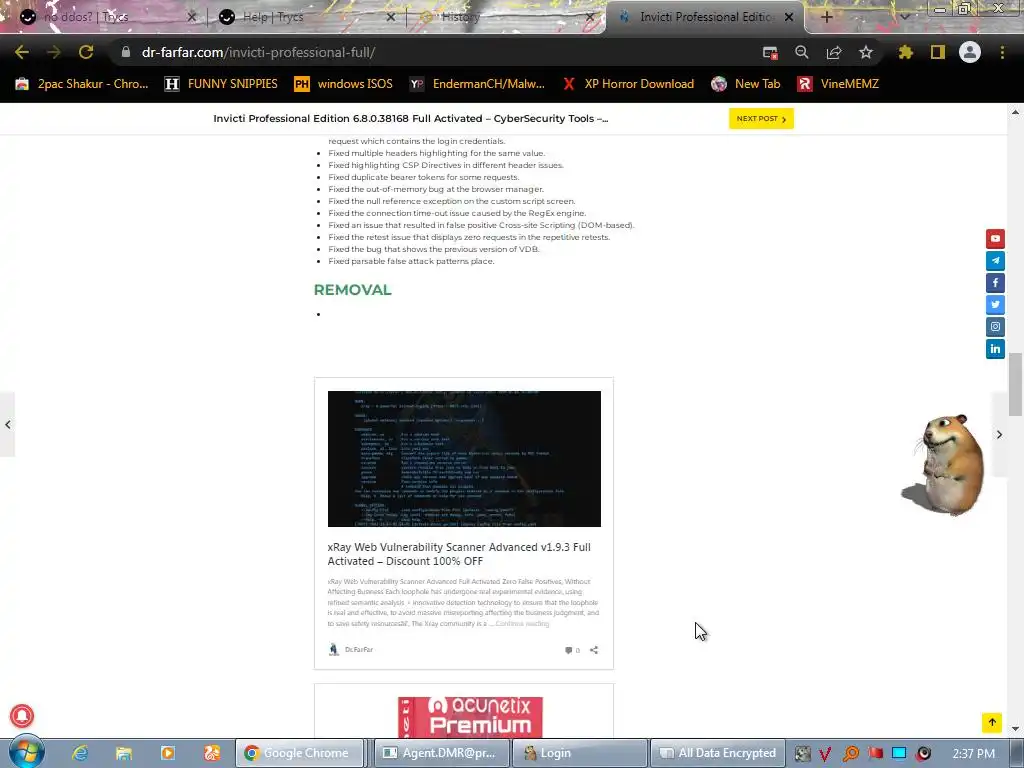The height and width of the screenshot is (768, 1024).
Task: Open the LinkedIn social icon
Action: point(995,349)
